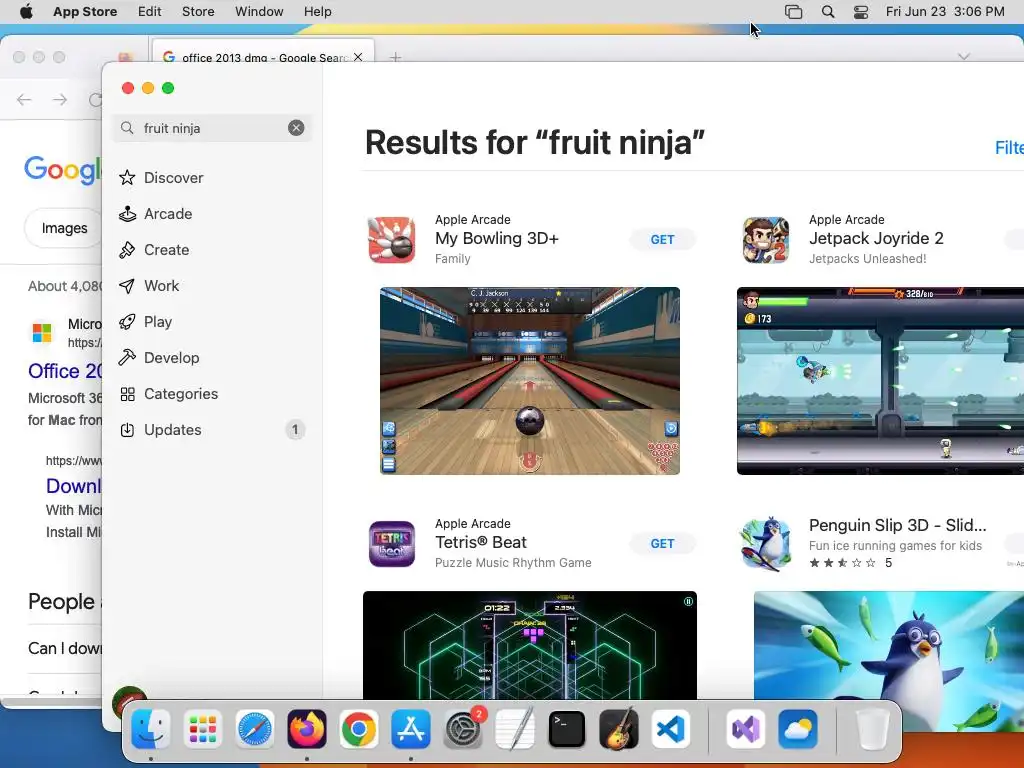Image resolution: width=1024 pixels, height=768 pixels.
Task: Click the fruit ninja search field
Action: click(212, 128)
